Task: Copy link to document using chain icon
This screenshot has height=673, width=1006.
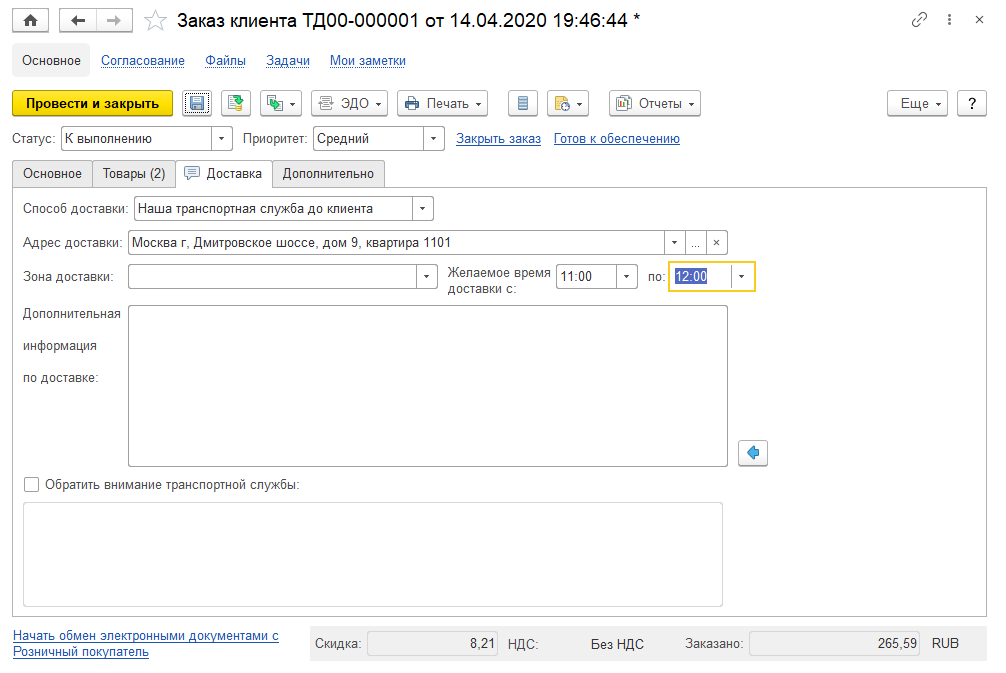Action: tap(919, 20)
